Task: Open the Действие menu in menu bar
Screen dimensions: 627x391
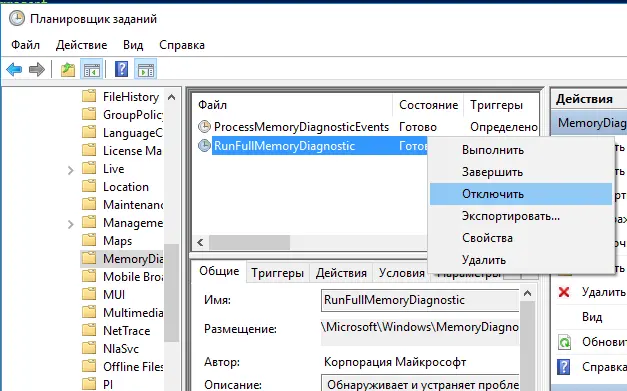Action: 82,45
